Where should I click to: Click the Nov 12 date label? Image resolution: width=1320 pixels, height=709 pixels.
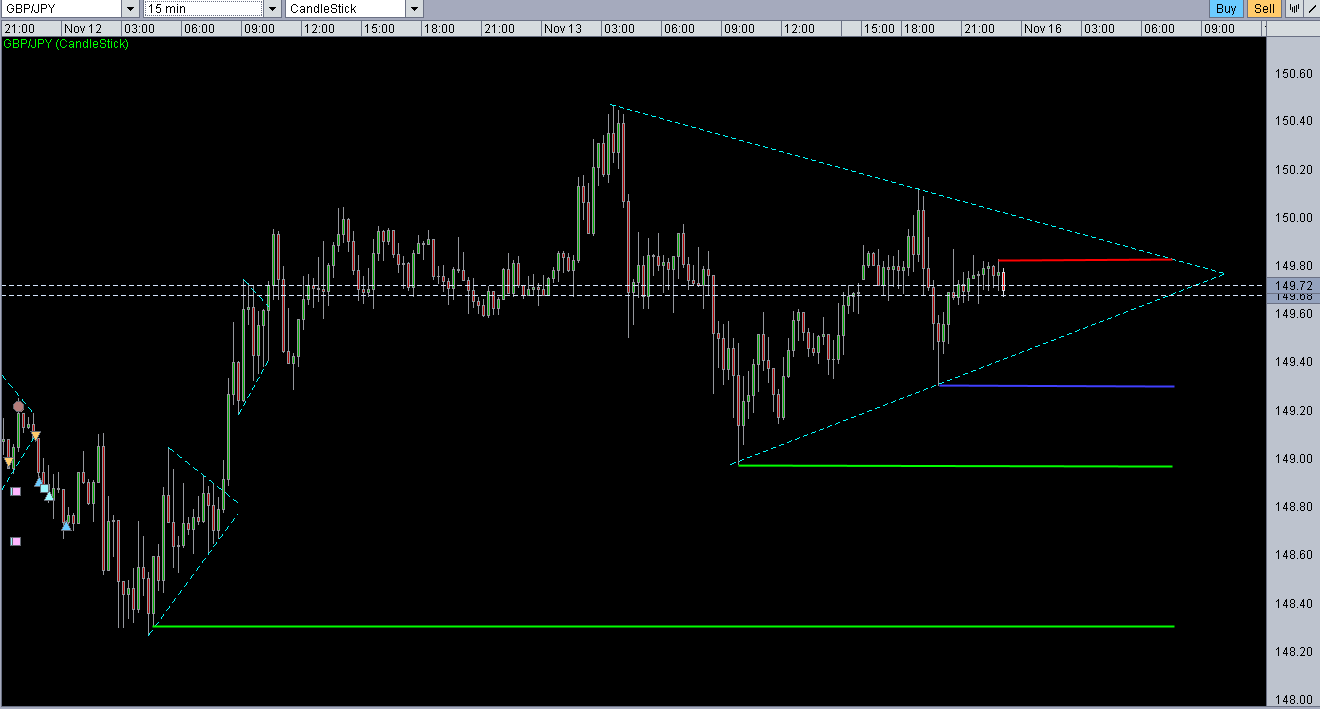(83, 29)
